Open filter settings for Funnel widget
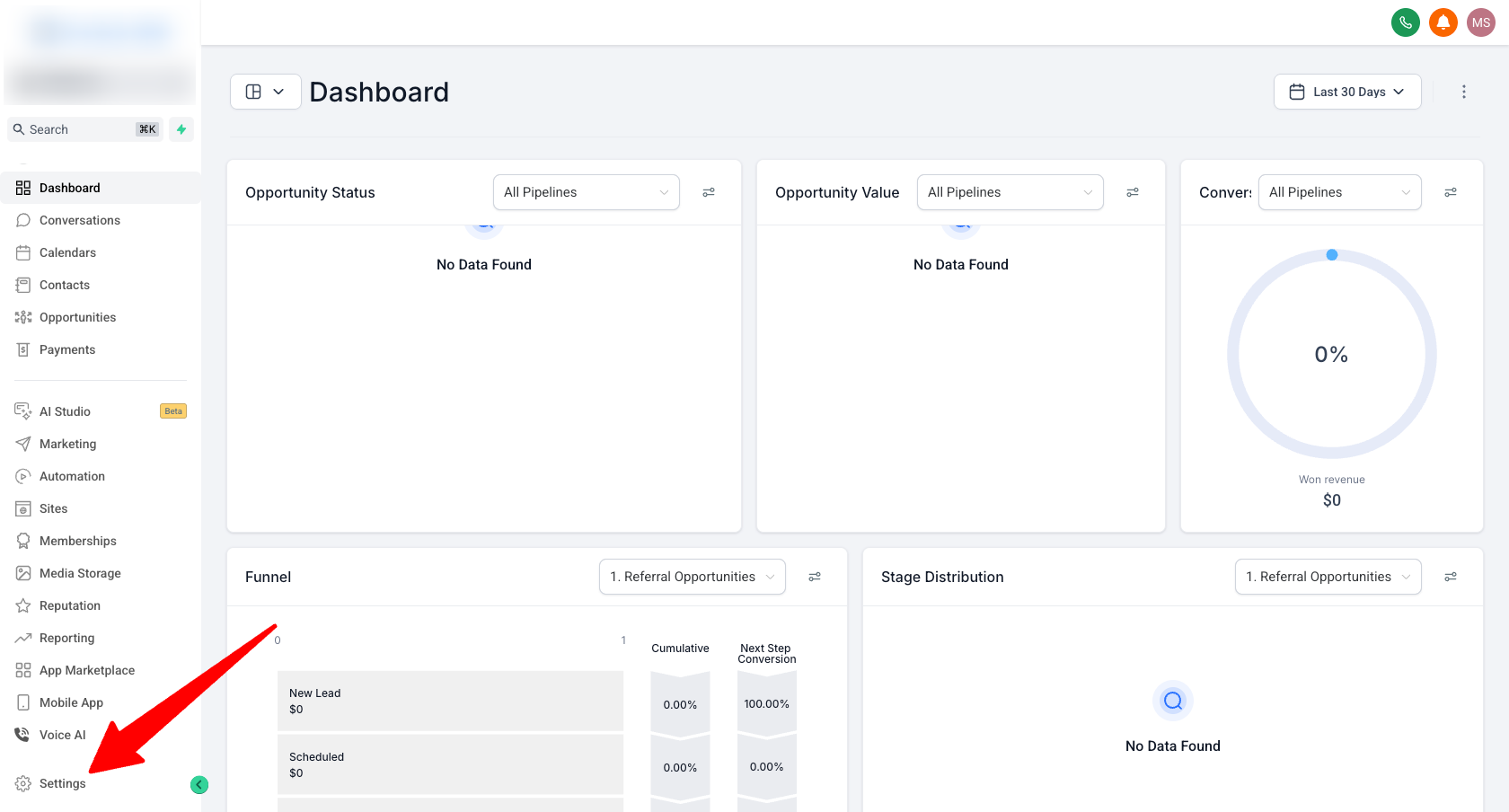1509x812 pixels. [815, 577]
